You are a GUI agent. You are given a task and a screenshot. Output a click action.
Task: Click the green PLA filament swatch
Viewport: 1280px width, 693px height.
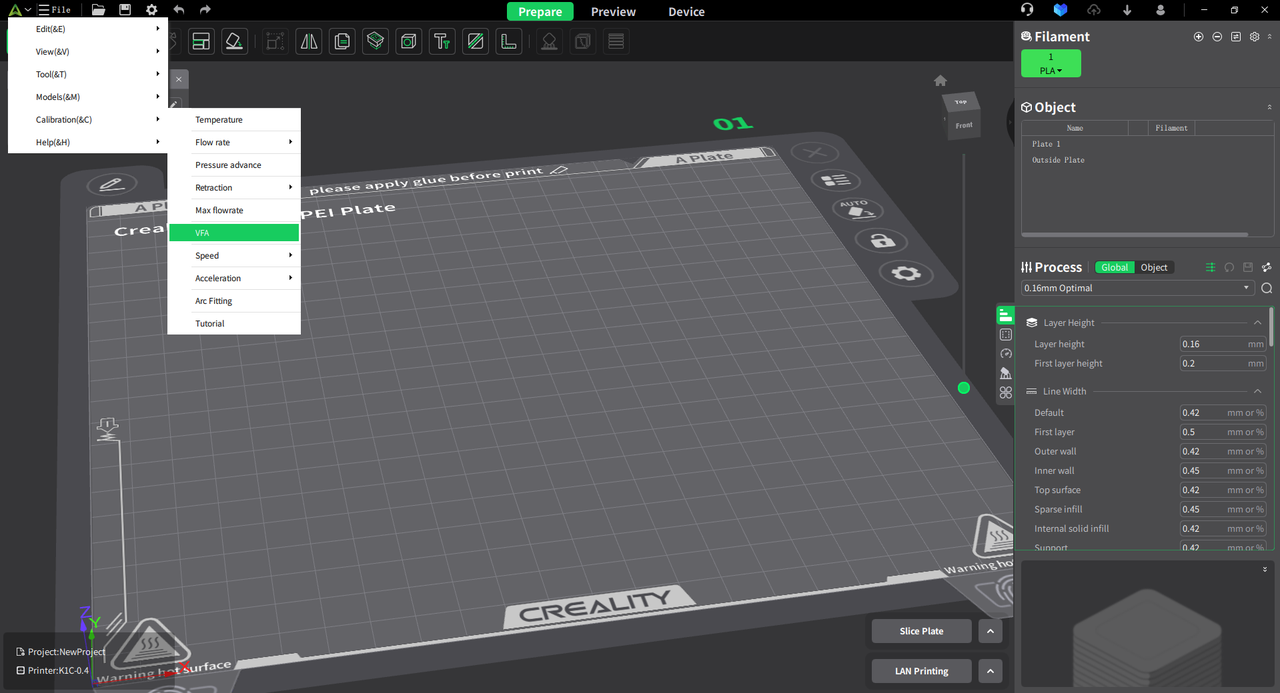[1051, 63]
